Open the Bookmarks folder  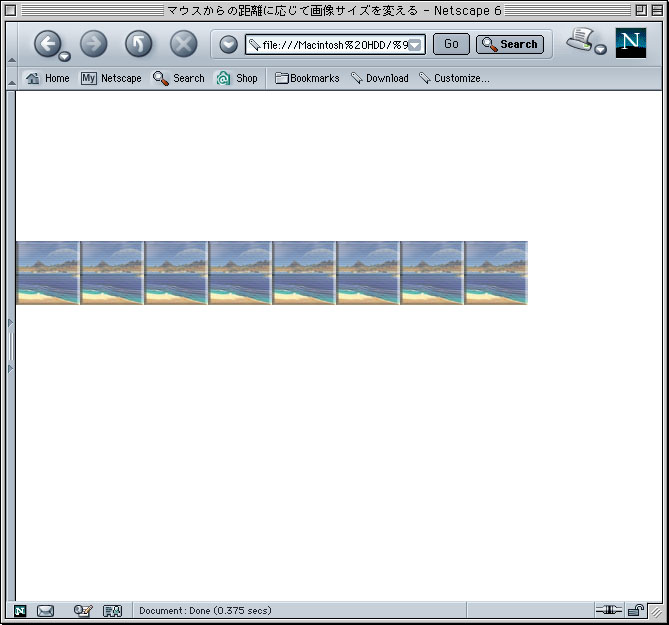point(307,78)
